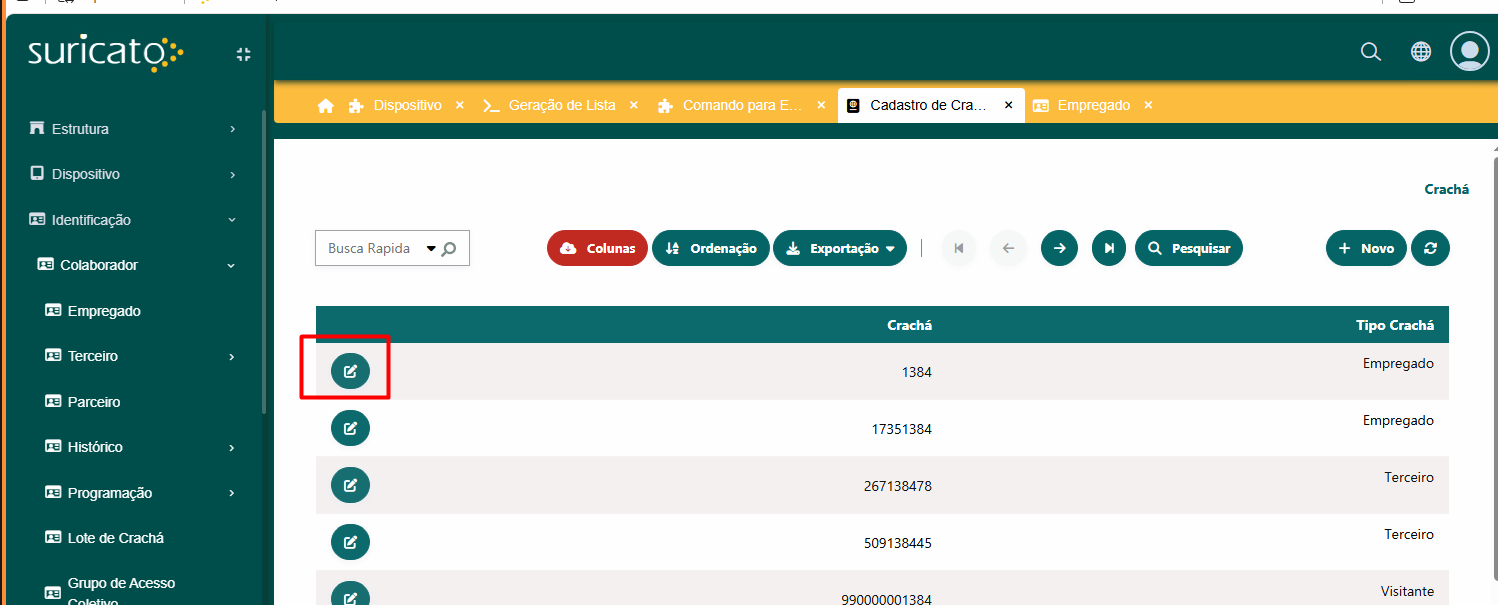Click the Crachá column header

[909, 325]
